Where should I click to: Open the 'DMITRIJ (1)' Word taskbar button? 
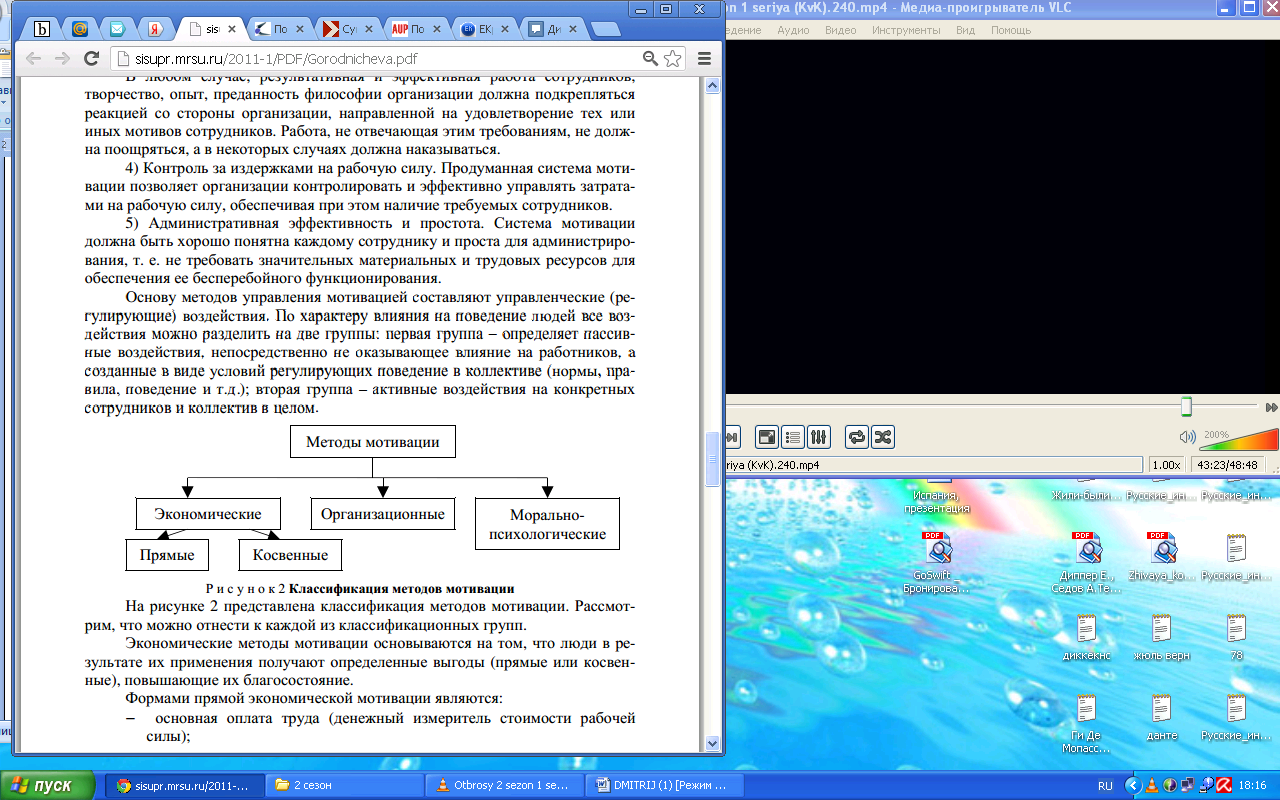tap(666, 785)
